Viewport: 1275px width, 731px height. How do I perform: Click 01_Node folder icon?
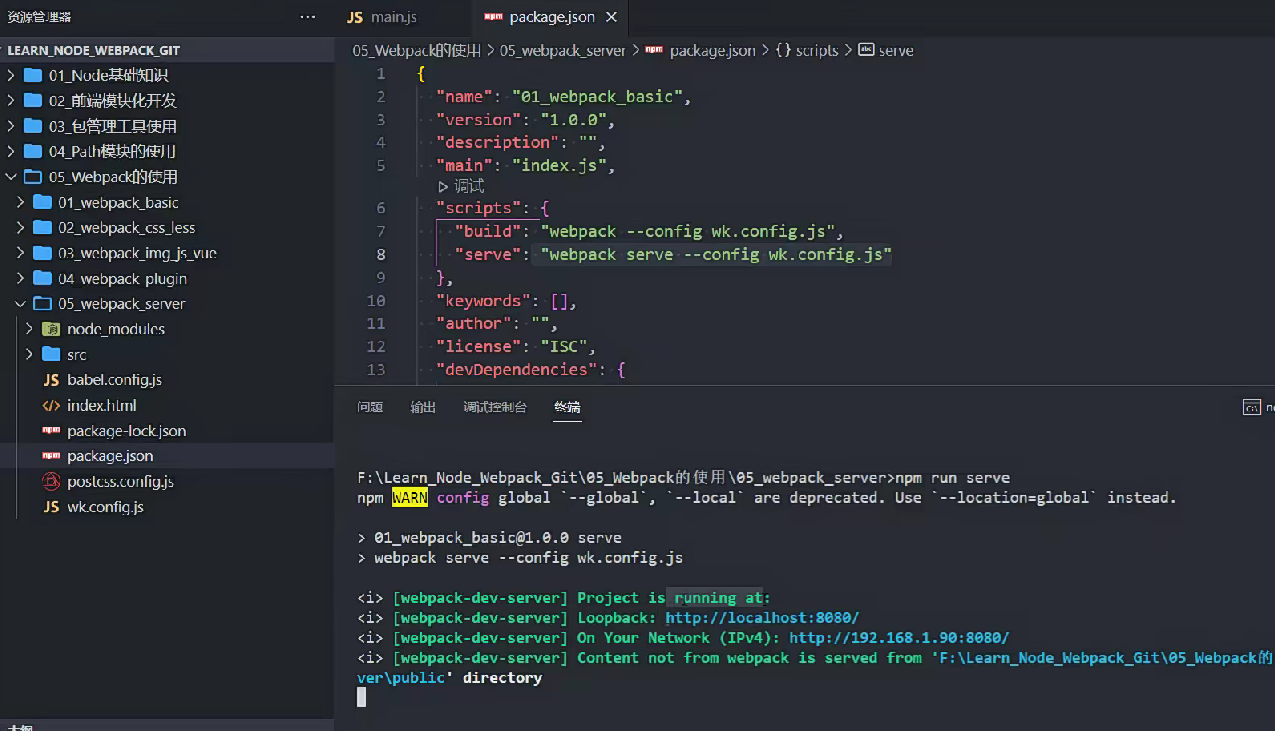33,75
